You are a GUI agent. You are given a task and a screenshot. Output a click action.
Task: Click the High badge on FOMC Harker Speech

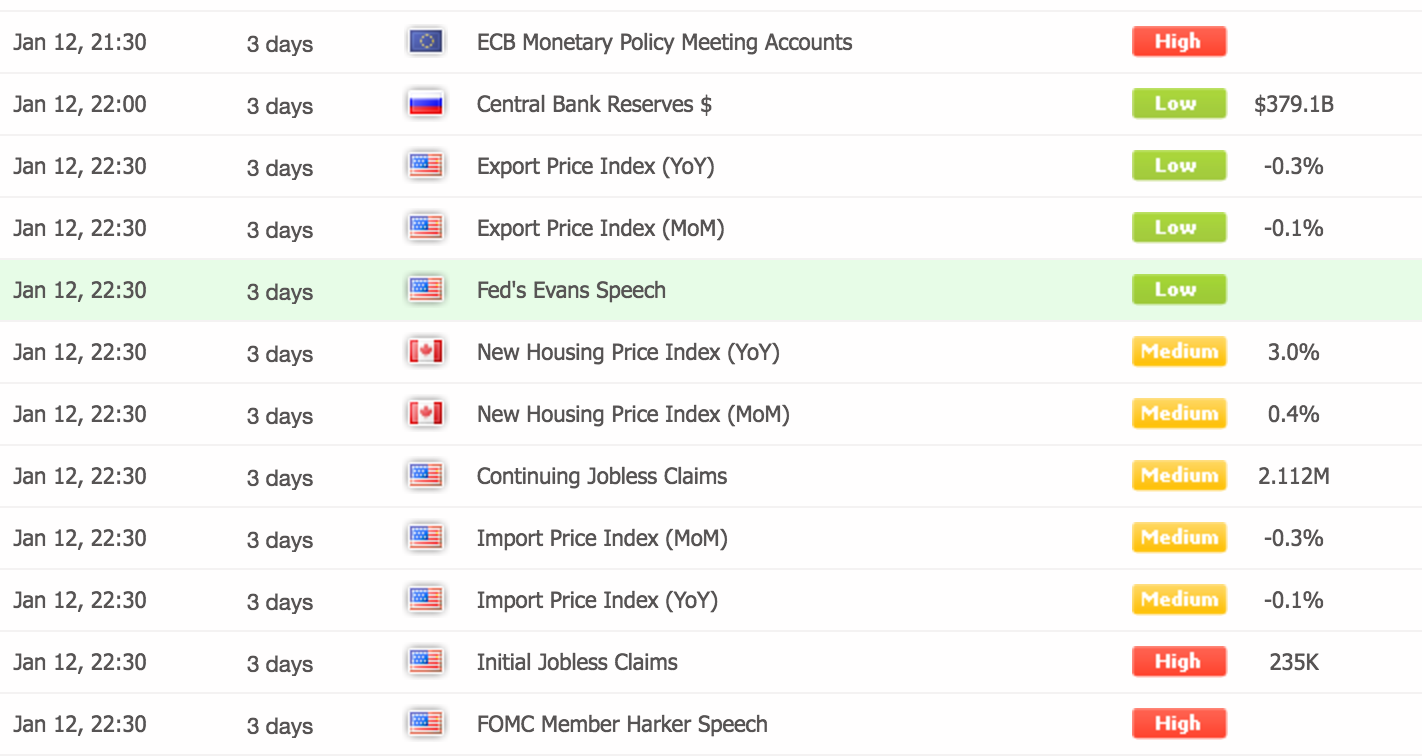point(1179,724)
